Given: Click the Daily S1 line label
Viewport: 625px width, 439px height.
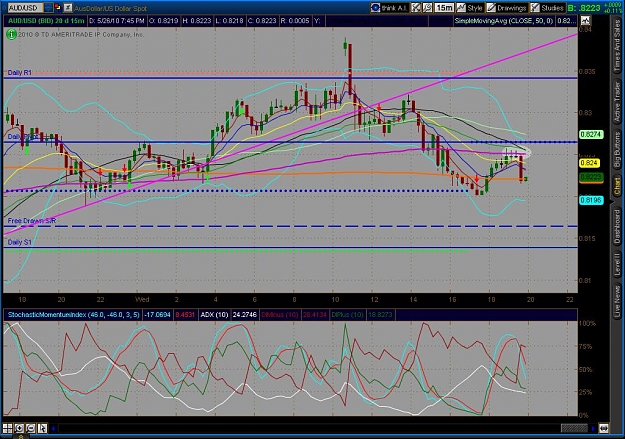Looking at the screenshot, I should click(20, 242).
